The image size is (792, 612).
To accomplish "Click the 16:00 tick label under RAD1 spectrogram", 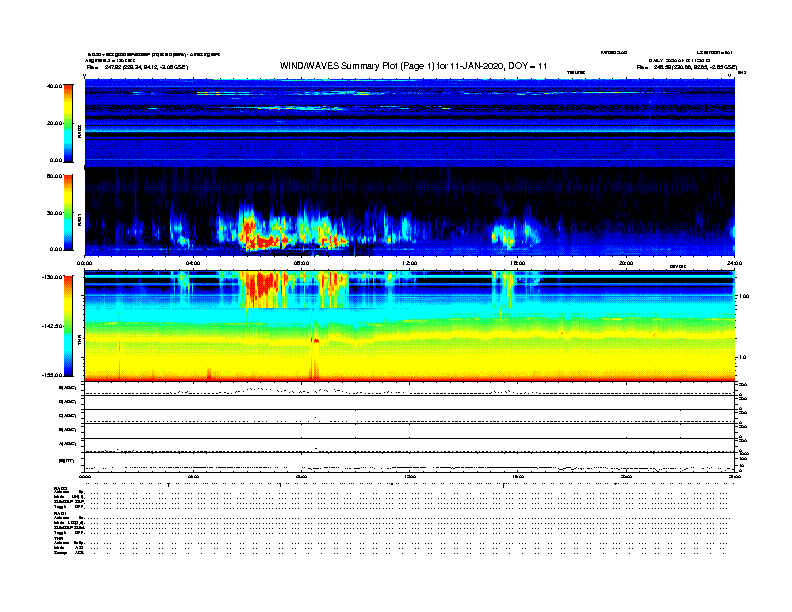I will point(518,263).
